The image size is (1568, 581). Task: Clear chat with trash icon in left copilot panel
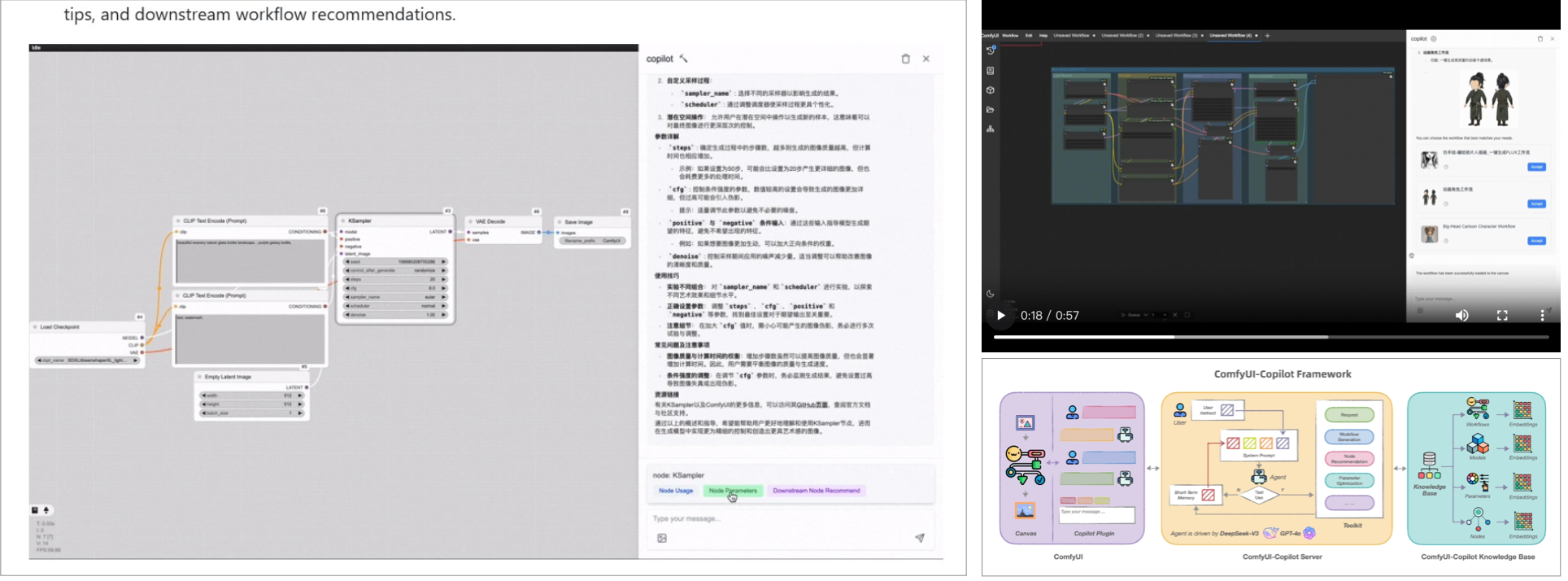tap(905, 59)
